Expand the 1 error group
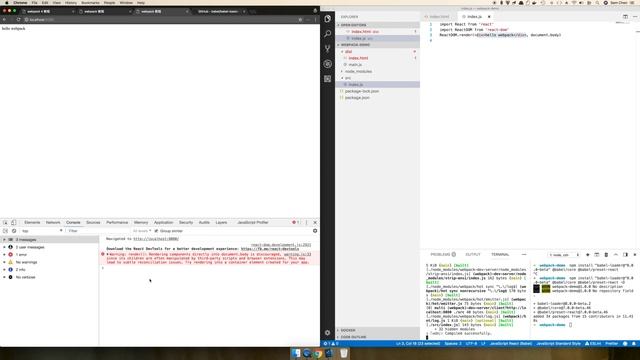This screenshot has height=360, width=640. [4, 255]
